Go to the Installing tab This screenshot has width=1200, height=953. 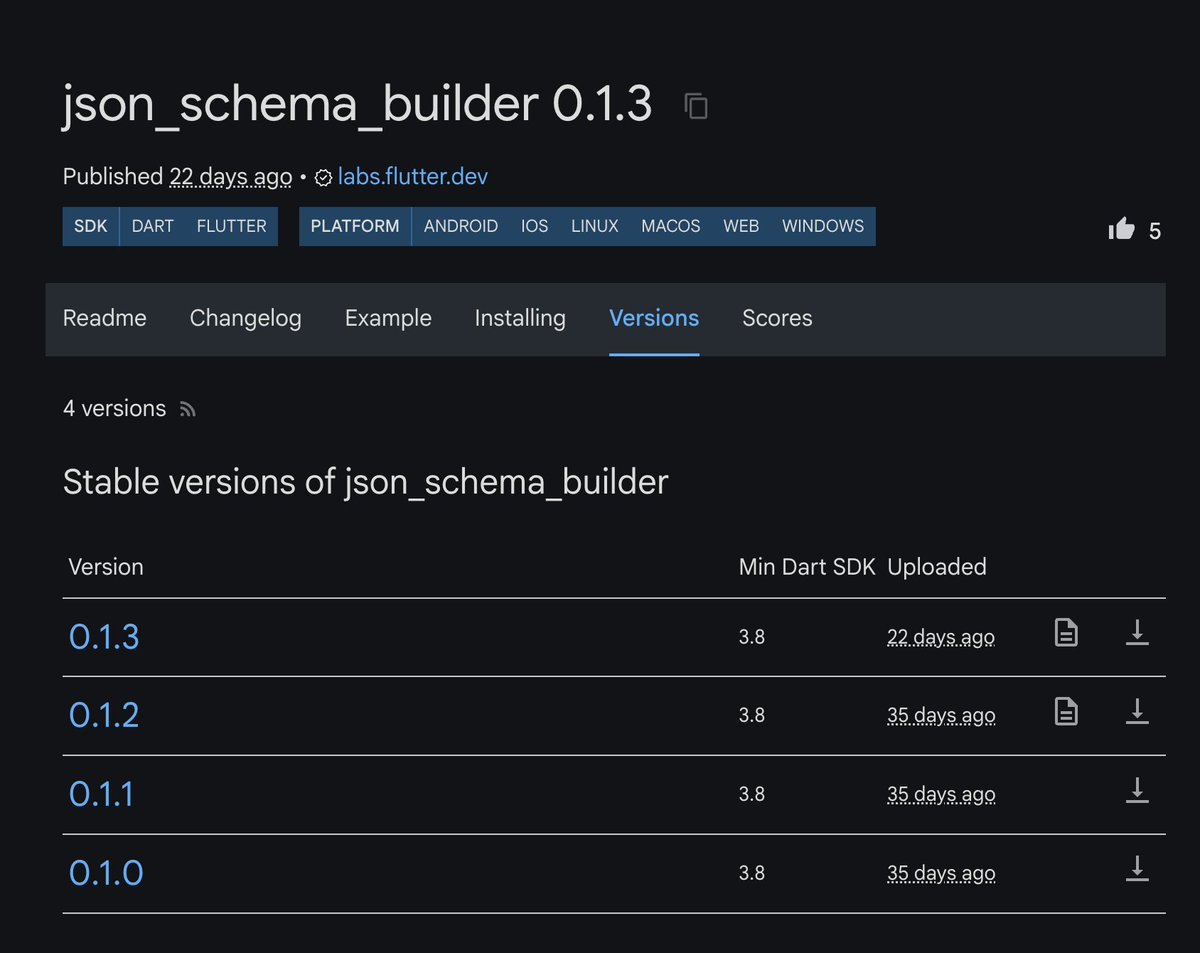(x=520, y=318)
